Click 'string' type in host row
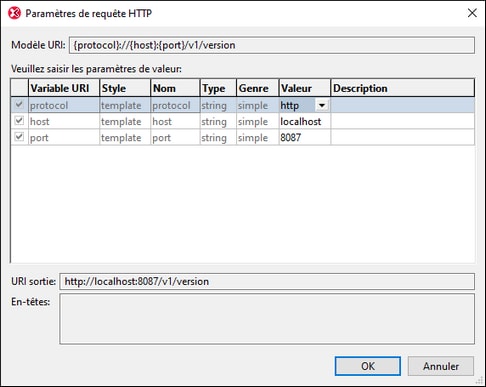This screenshot has width=486, height=387. [218, 122]
